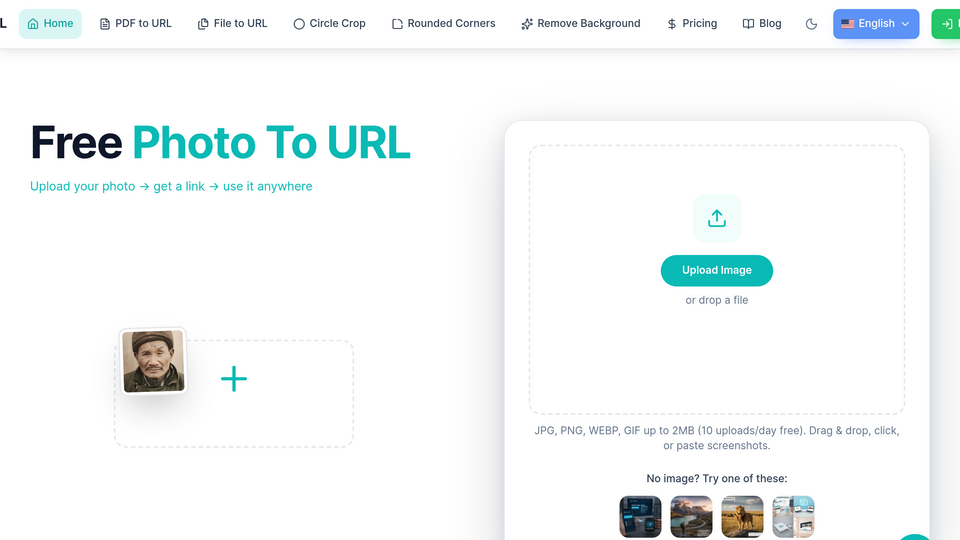Try the white desk workspace sample image
This screenshot has width=960, height=540.
point(793,517)
